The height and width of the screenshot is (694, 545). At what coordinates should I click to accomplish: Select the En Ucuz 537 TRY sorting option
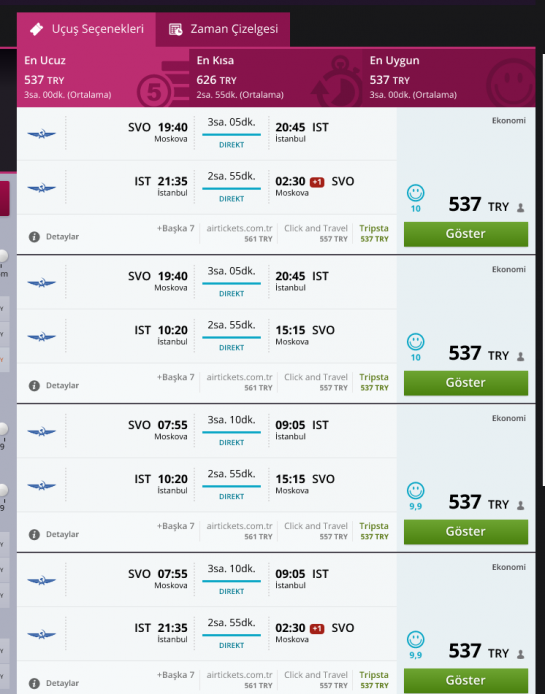pyautogui.click(x=103, y=77)
